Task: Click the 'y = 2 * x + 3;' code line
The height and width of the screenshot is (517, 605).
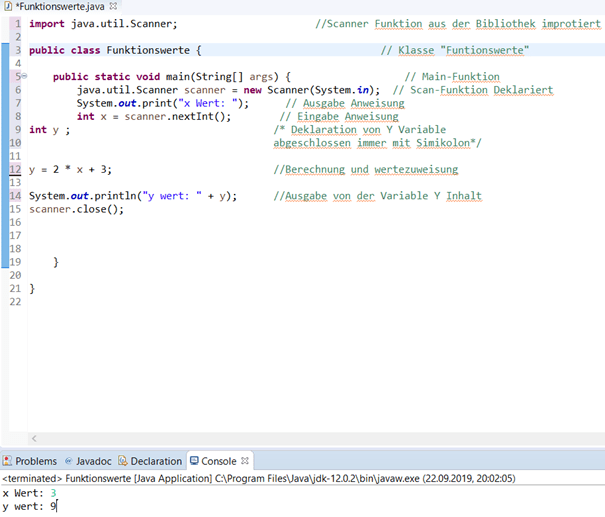Action: (70, 170)
